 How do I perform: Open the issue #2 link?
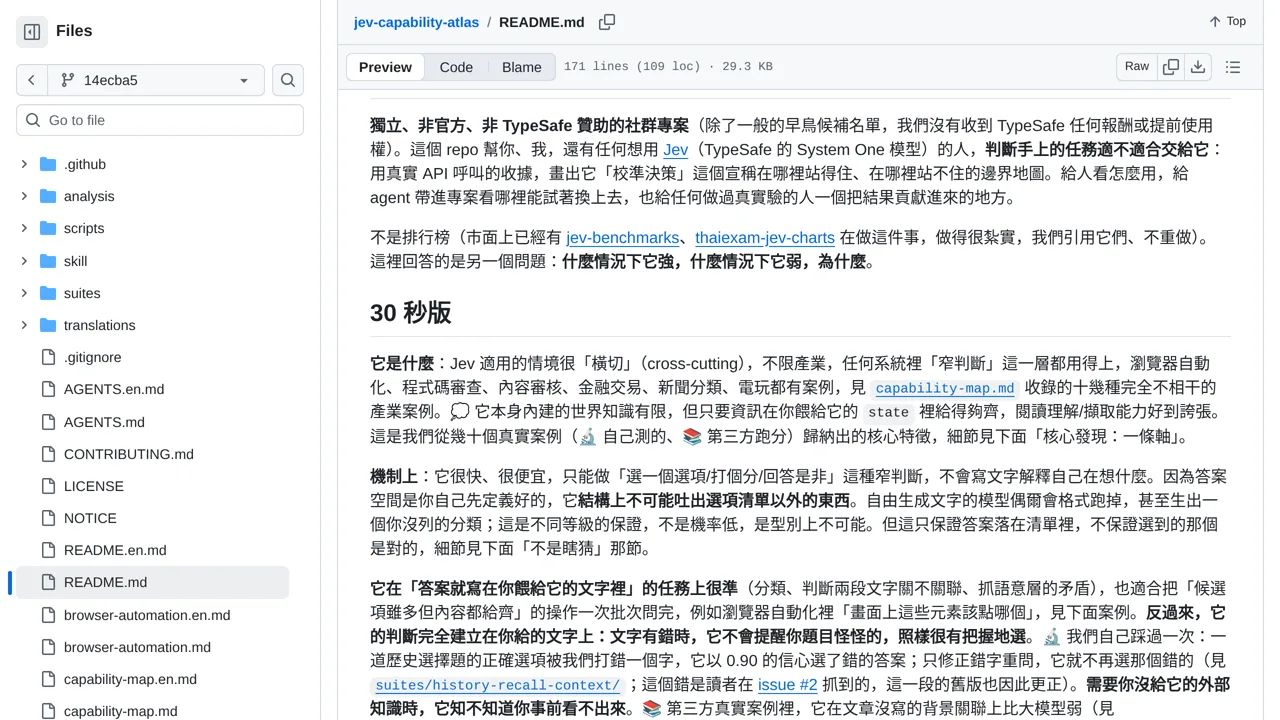(787, 685)
